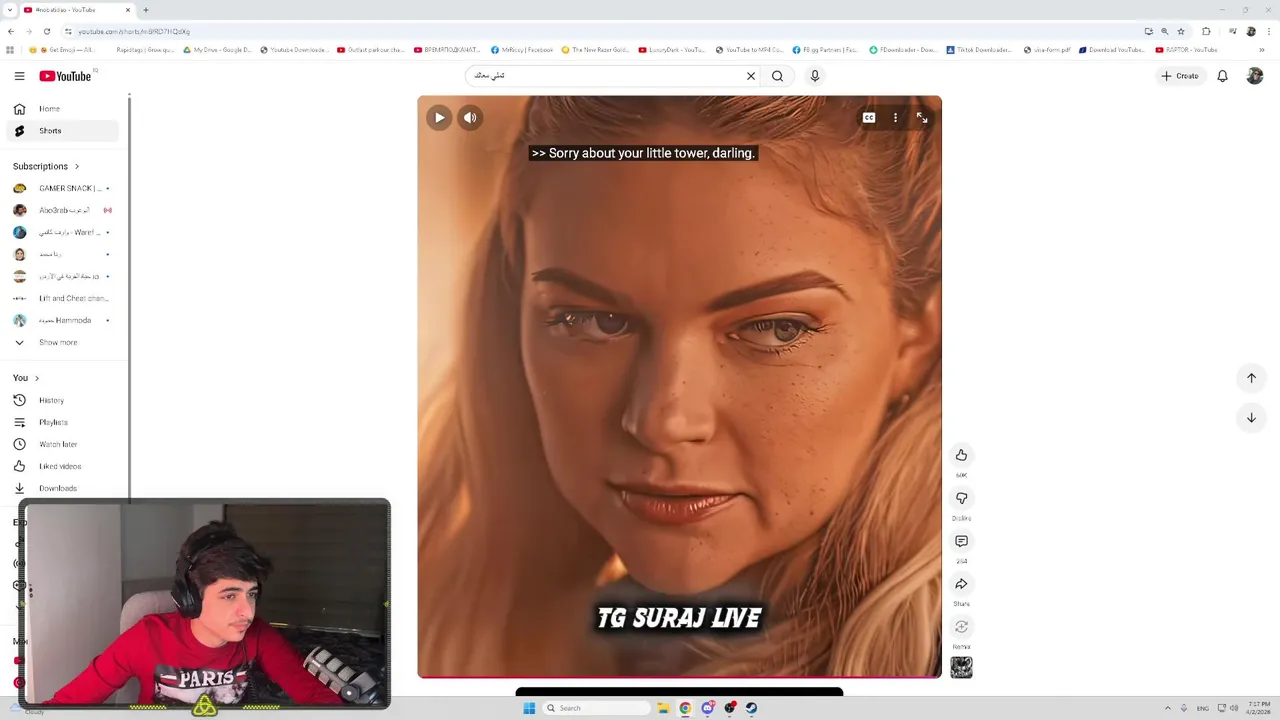Open a new browser tab

pyautogui.click(x=146, y=10)
